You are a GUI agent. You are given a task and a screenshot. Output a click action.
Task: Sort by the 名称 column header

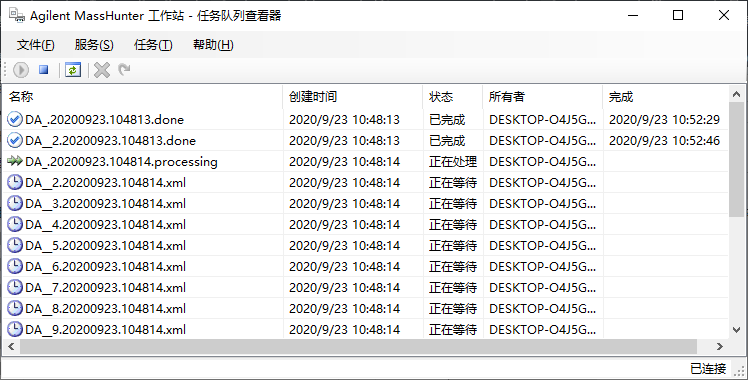click(143, 97)
